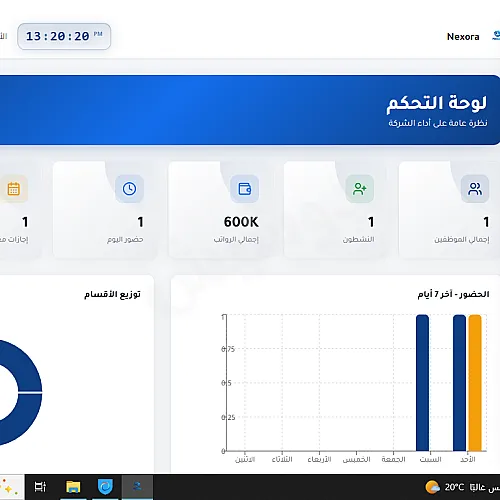Click the 13:20:20 clock display
500x500 pixels.
pyautogui.click(x=64, y=36)
